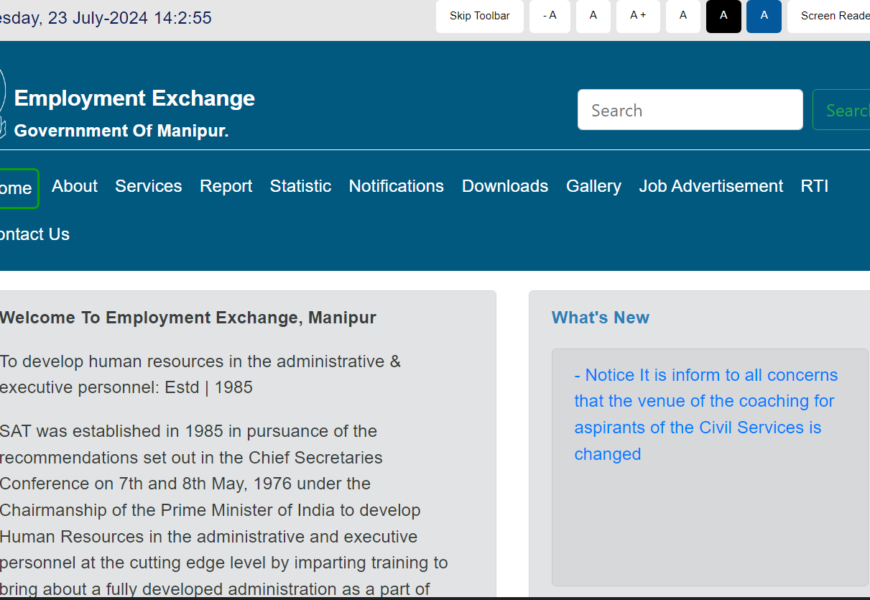Navigate to Downloads
The width and height of the screenshot is (870, 600).
[505, 186]
